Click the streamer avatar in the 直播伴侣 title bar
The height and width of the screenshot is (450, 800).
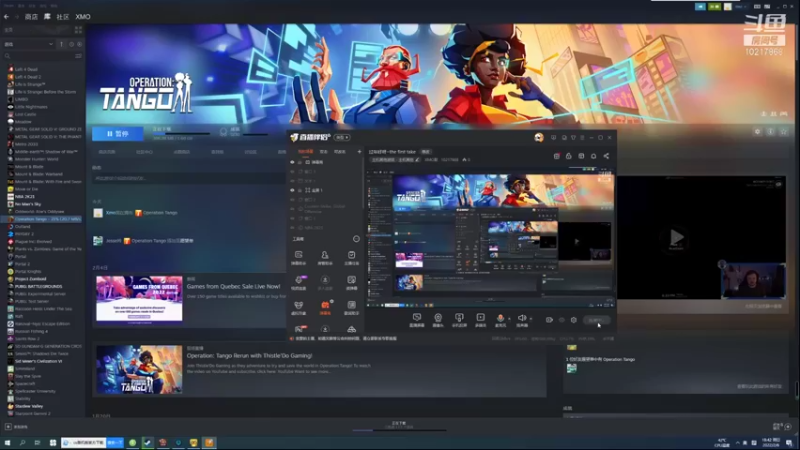(x=539, y=137)
